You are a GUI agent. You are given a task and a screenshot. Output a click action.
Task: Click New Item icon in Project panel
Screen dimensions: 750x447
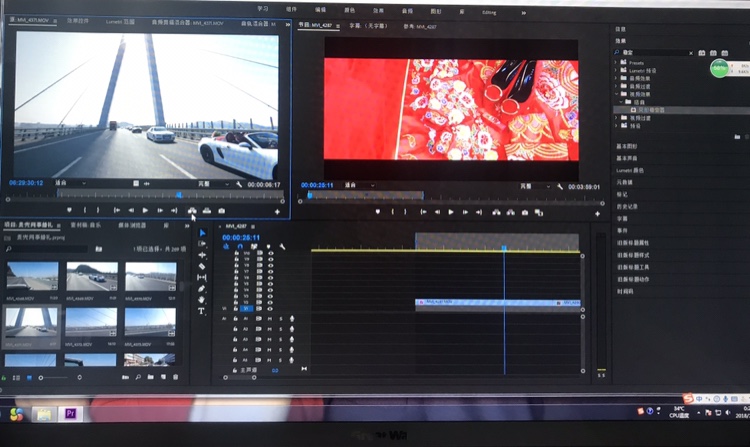(x=164, y=377)
